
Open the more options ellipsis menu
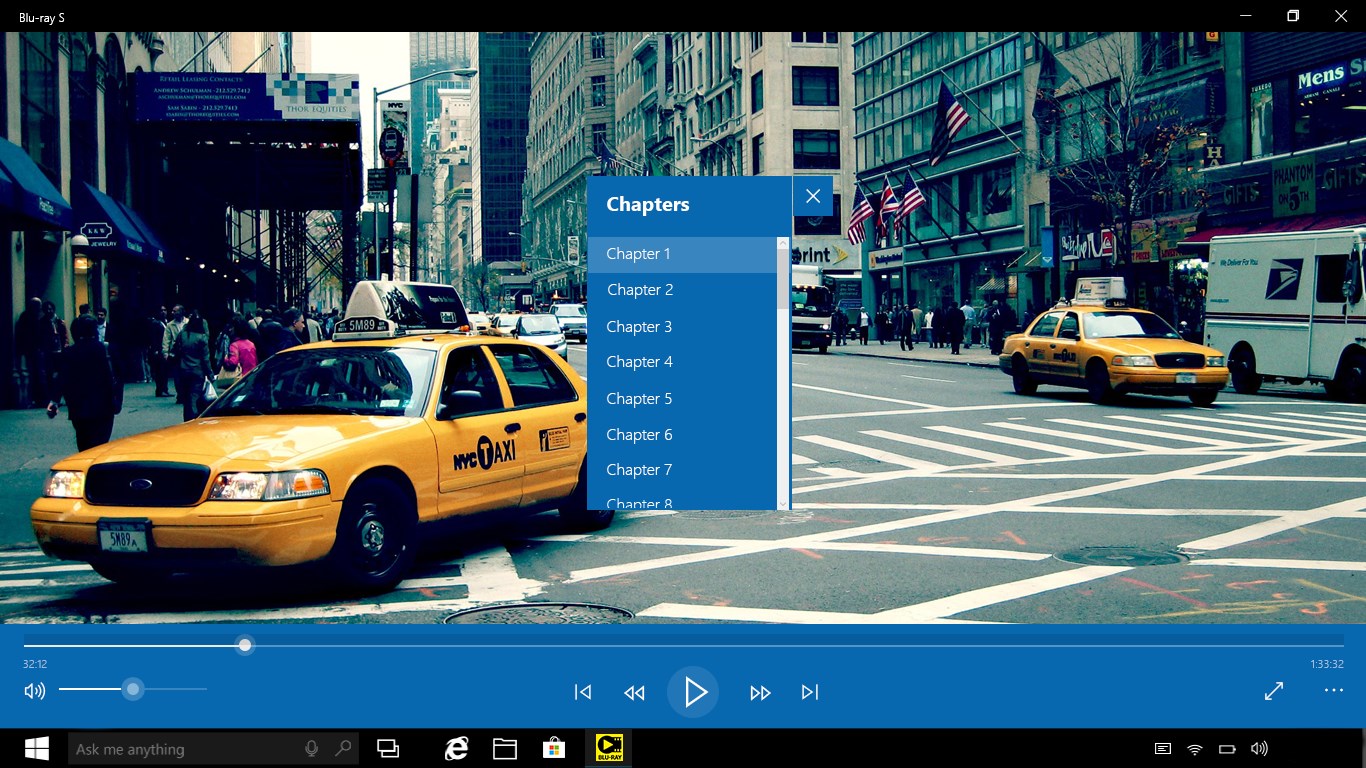tap(1333, 690)
